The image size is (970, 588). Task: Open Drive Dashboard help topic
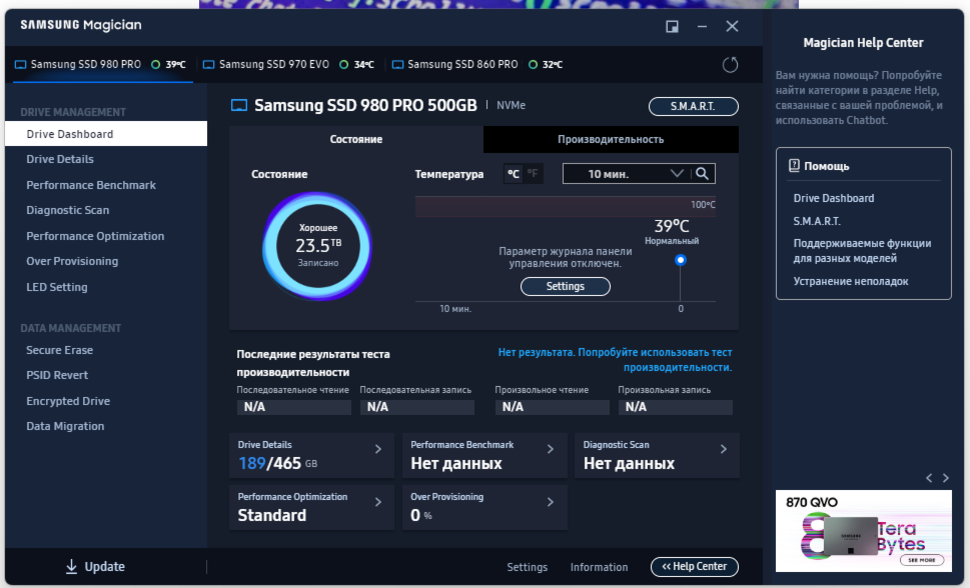(833, 198)
